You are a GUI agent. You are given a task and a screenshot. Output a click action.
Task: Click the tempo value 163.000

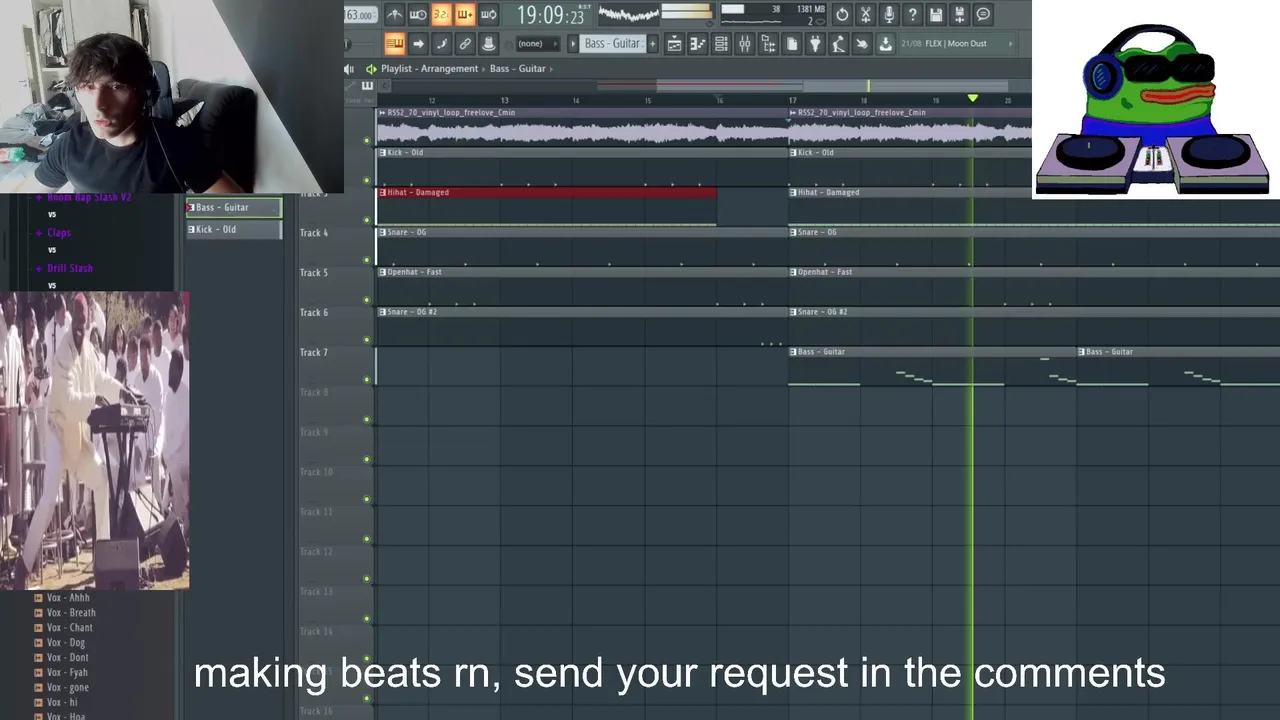point(359,15)
